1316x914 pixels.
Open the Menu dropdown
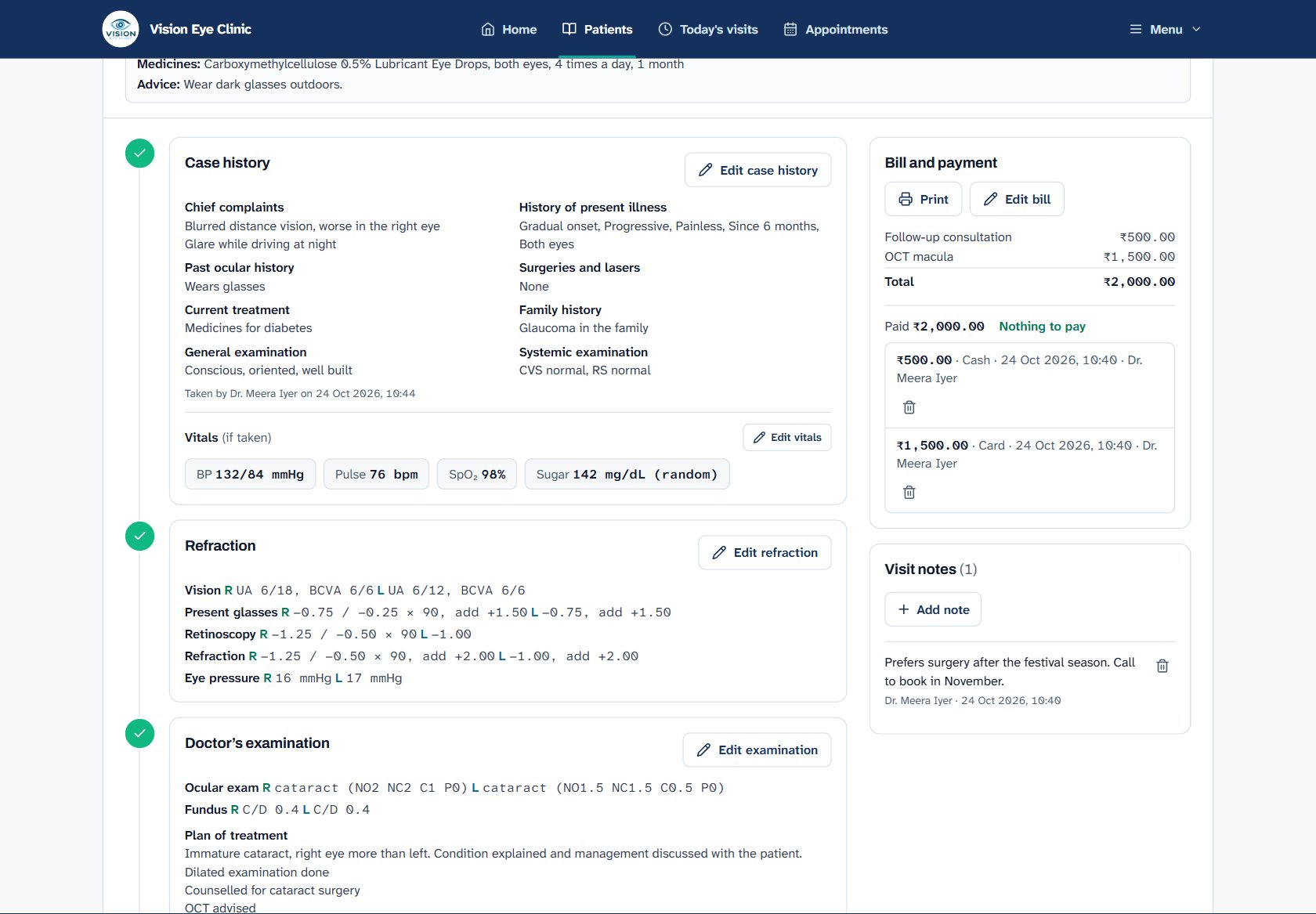(1165, 29)
